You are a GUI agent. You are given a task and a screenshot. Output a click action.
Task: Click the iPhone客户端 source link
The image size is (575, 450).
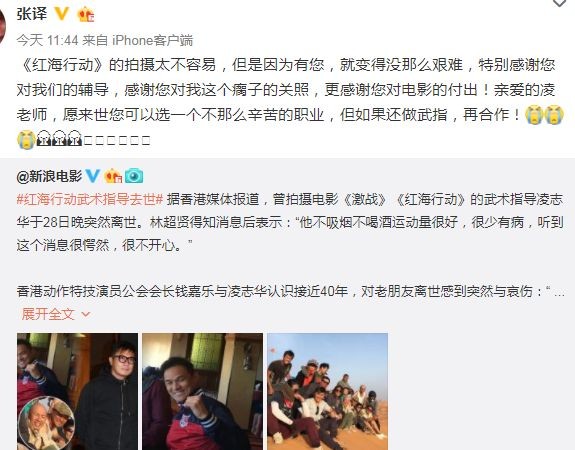pos(152,40)
